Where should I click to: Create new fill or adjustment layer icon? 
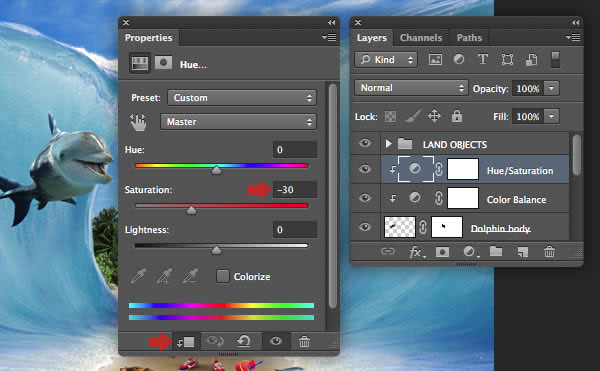click(470, 252)
